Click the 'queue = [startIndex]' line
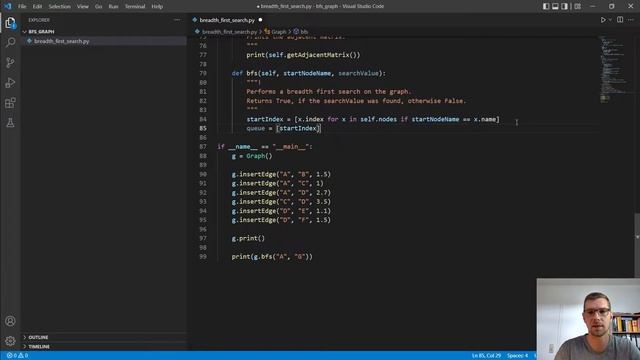Screen dimensions: 640x360 point(283,129)
